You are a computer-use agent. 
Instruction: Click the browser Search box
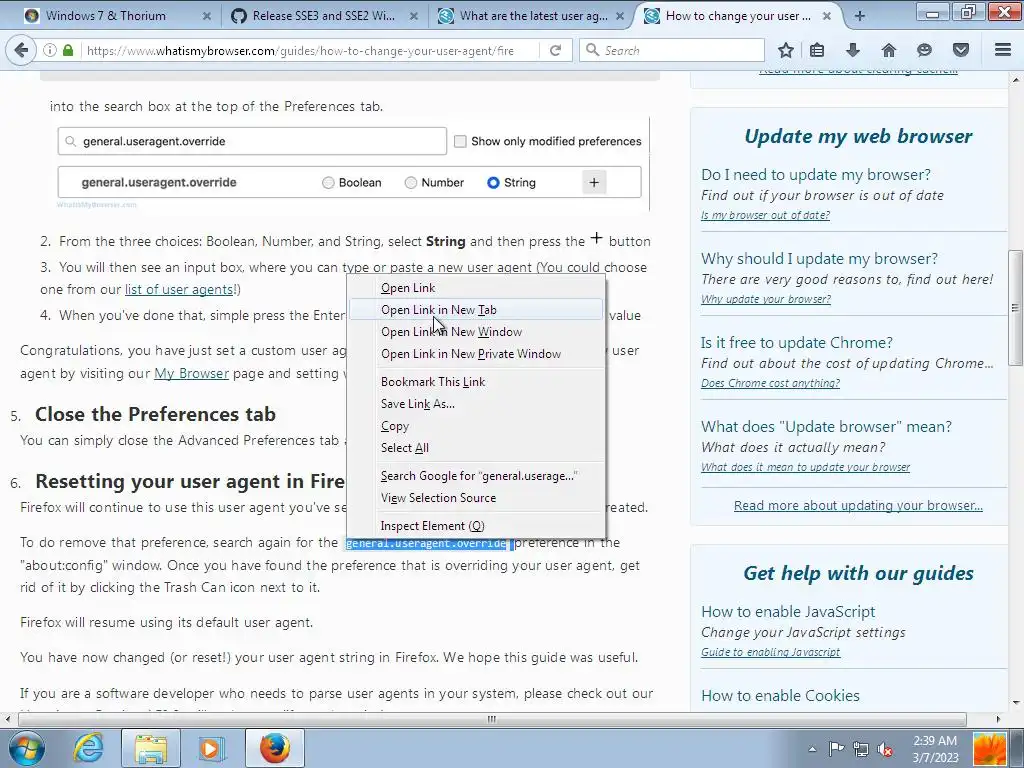(671, 50)
